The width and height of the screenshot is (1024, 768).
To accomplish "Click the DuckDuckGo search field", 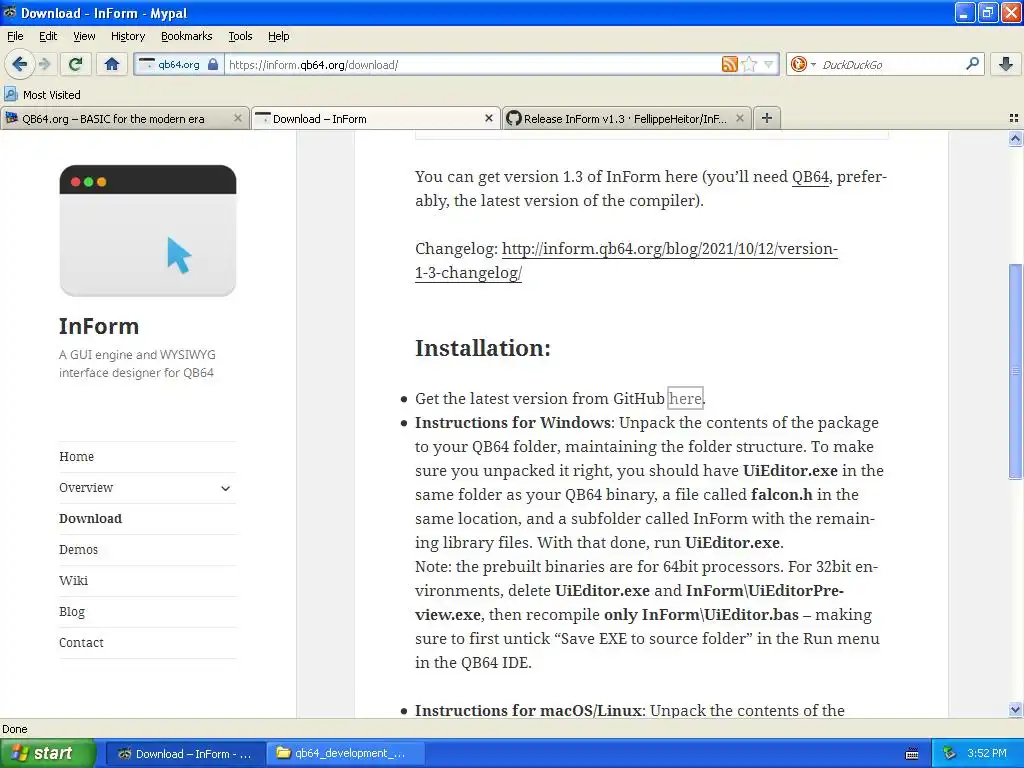I will click(891, 64).
